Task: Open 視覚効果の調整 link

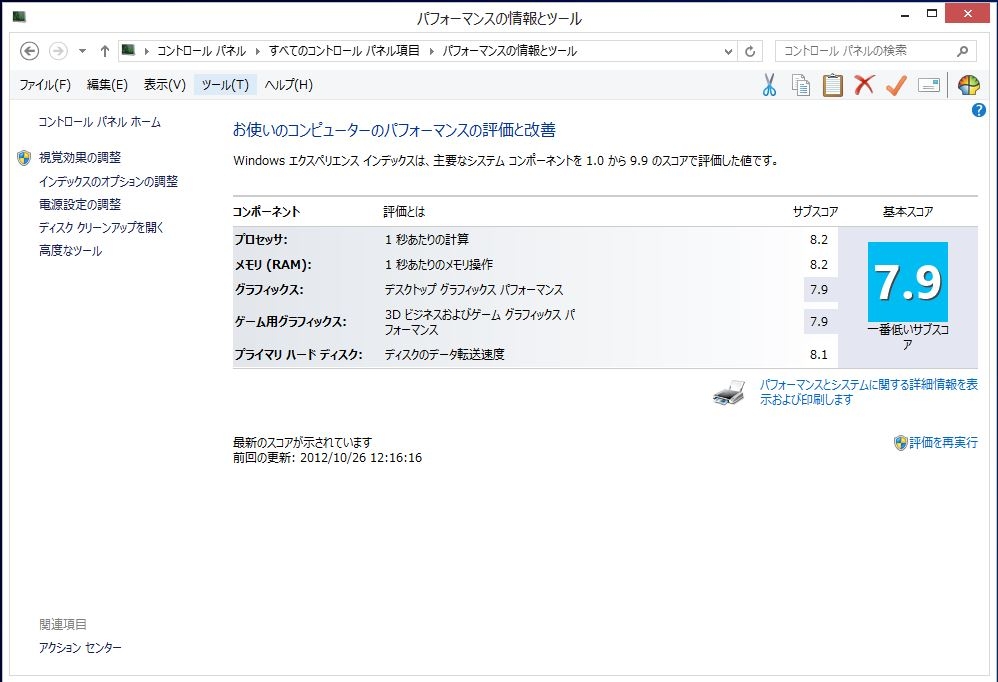Action: (x=80, y=158)
